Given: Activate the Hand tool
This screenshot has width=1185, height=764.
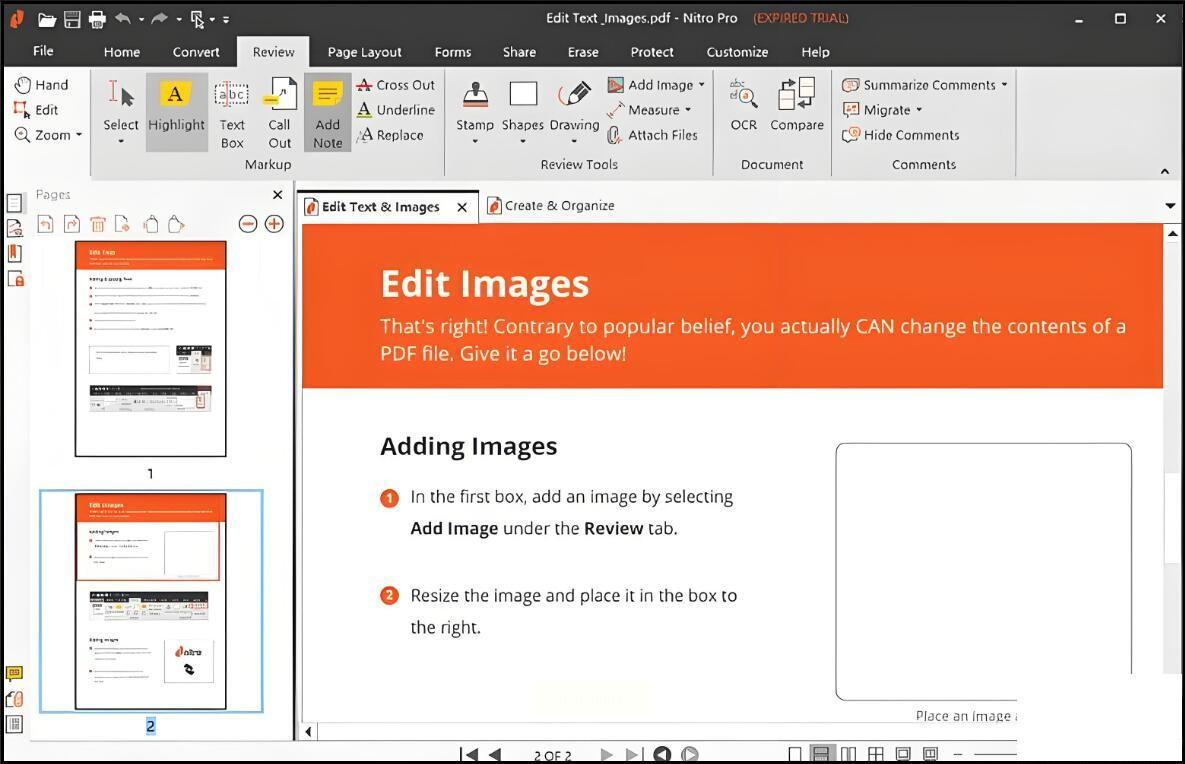Looking at the screenshot, I should [42, 85].
